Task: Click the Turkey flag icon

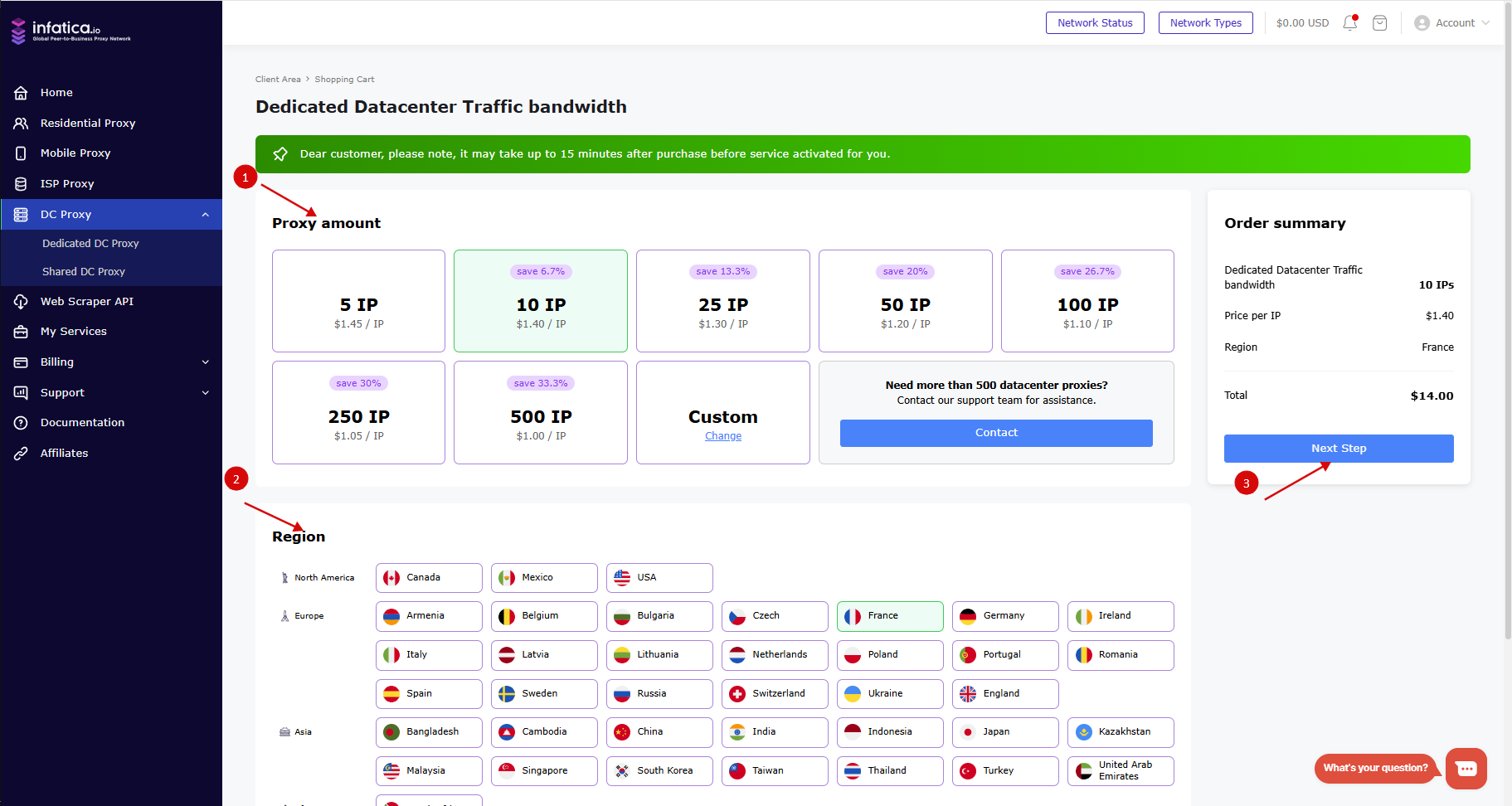Action: [x=968, y=771]
